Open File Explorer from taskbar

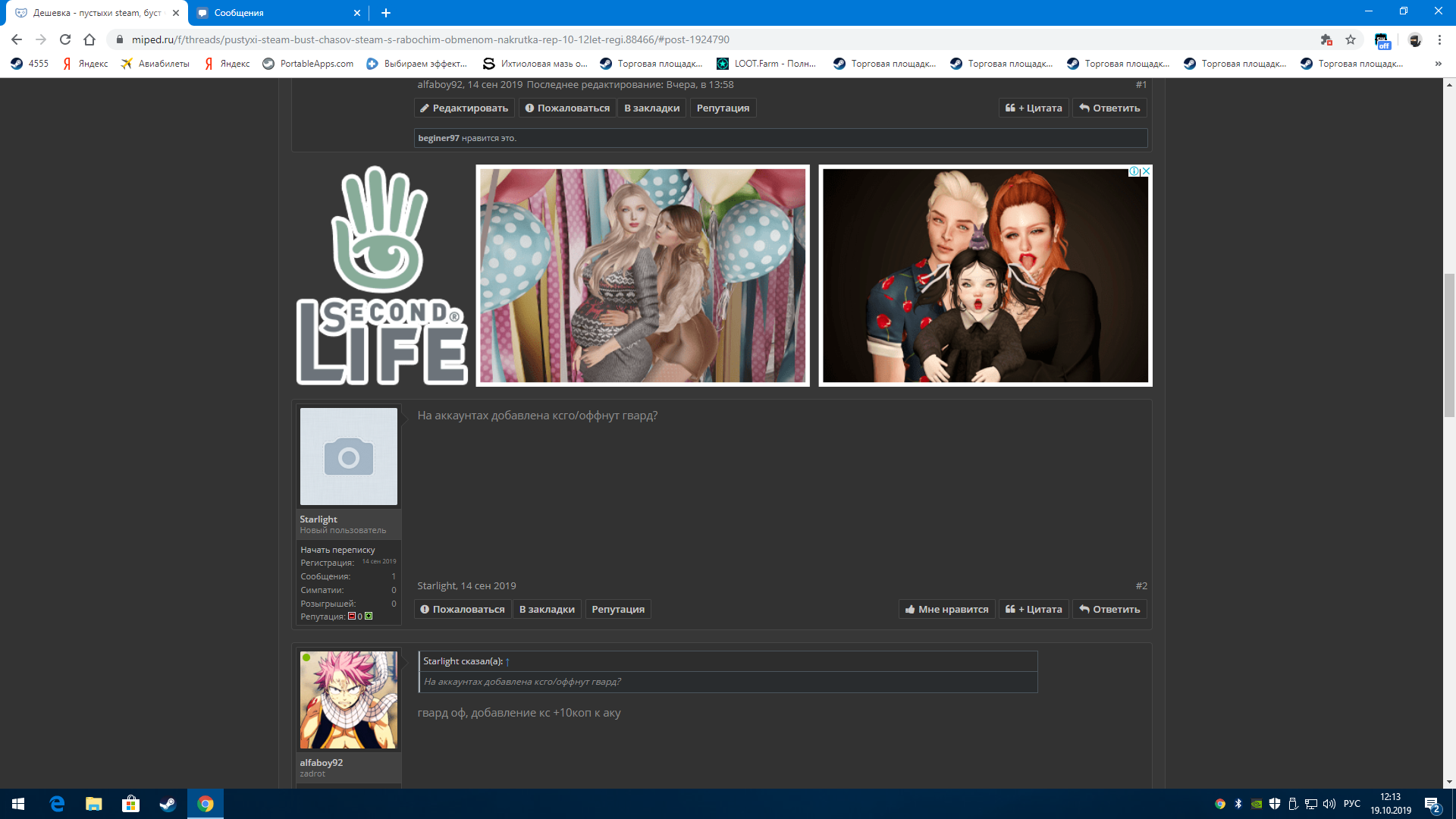[x=94, y=804]
